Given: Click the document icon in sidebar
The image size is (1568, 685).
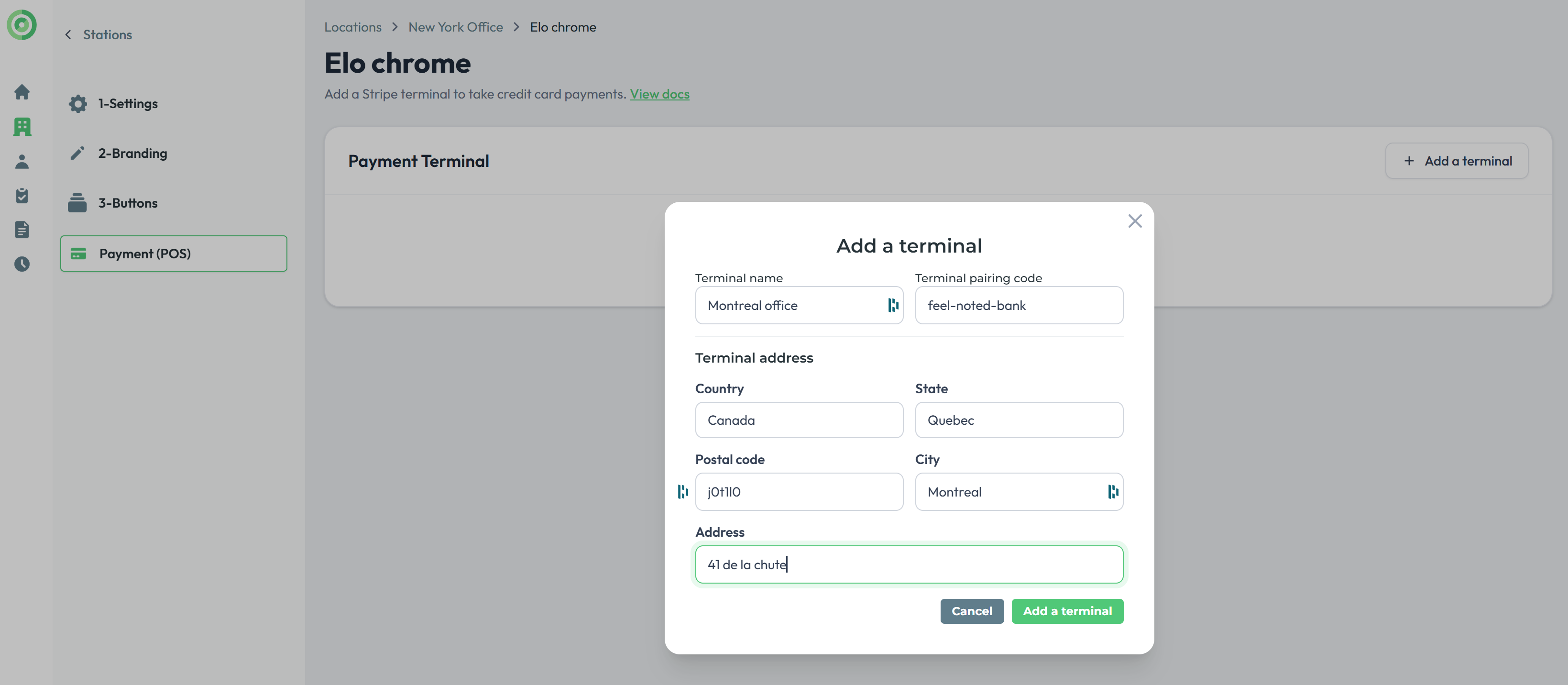Looking at the screenshot, I should tap(22, 230).
